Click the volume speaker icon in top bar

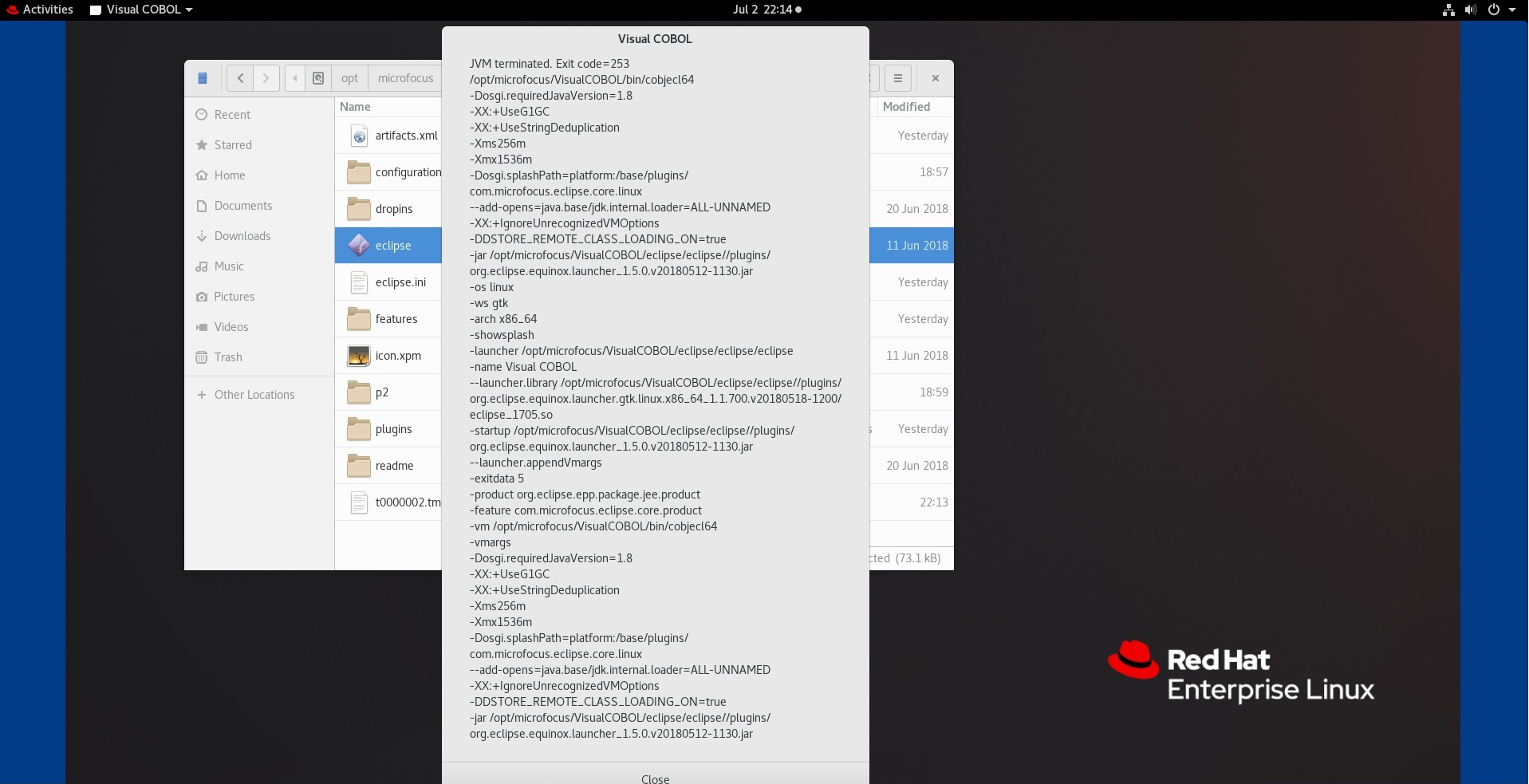click(1470, 10)
